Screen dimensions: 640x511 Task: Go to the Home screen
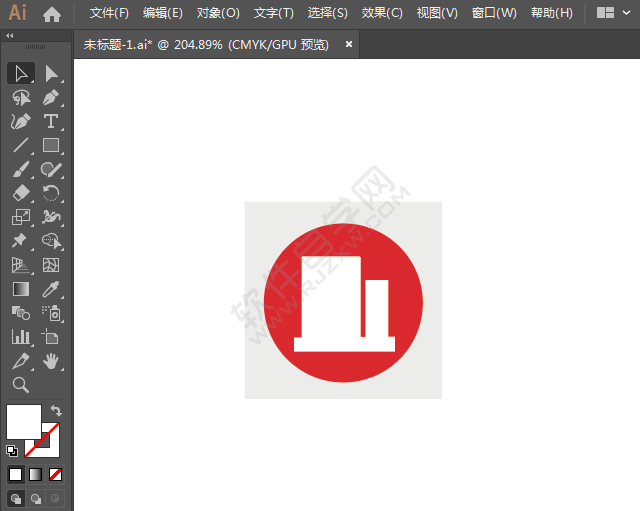tap(52, 14)
